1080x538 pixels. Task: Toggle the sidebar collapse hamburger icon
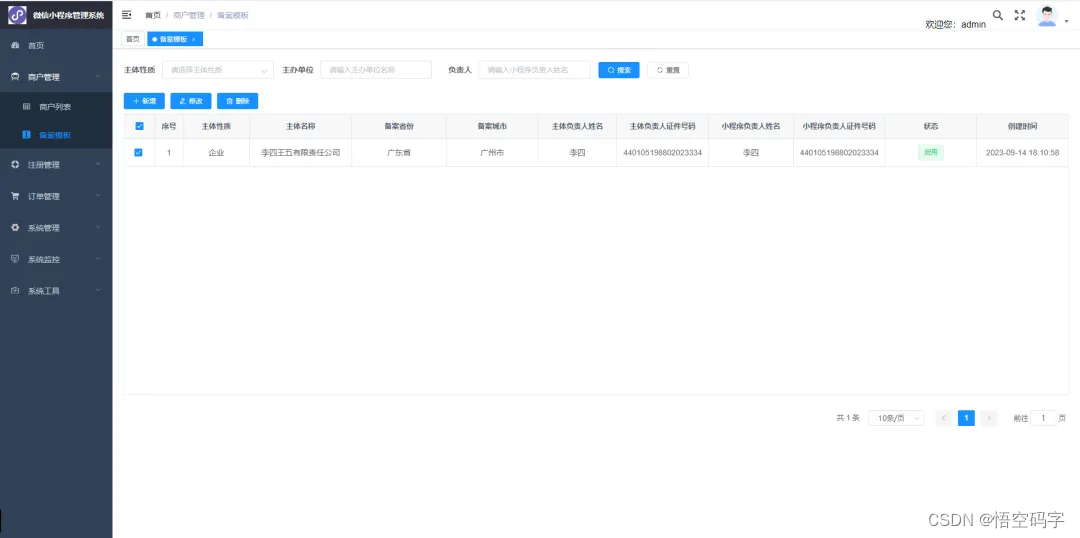click(x=126, y=14)
